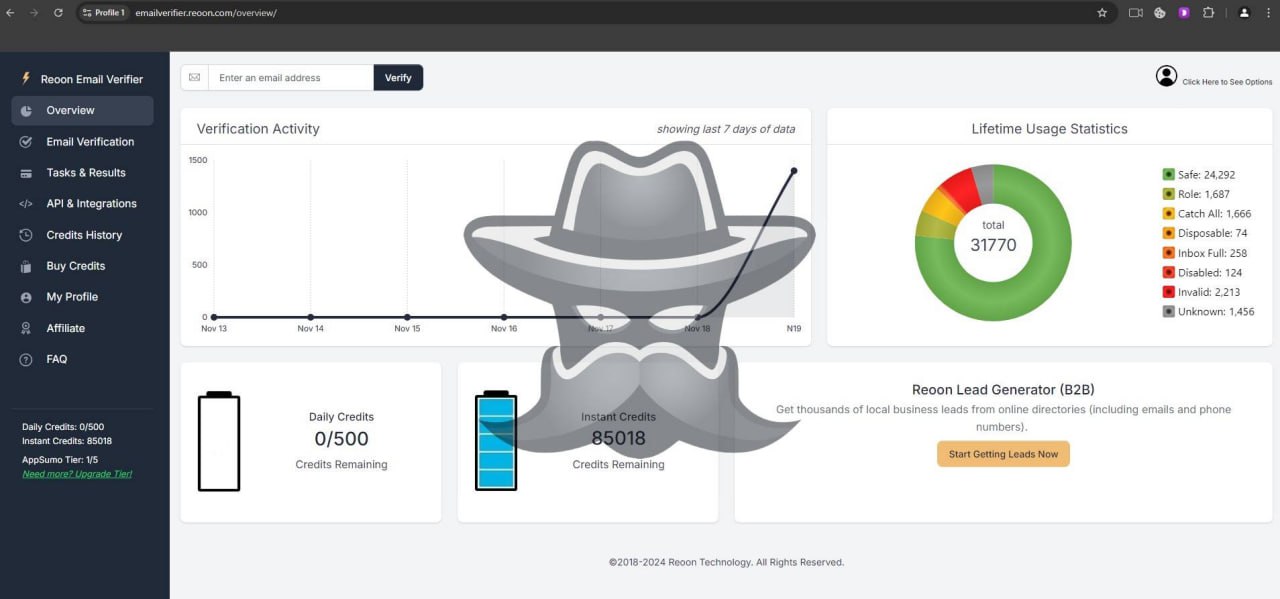Toggle the Unknown legend entry

coord(1208,312)
